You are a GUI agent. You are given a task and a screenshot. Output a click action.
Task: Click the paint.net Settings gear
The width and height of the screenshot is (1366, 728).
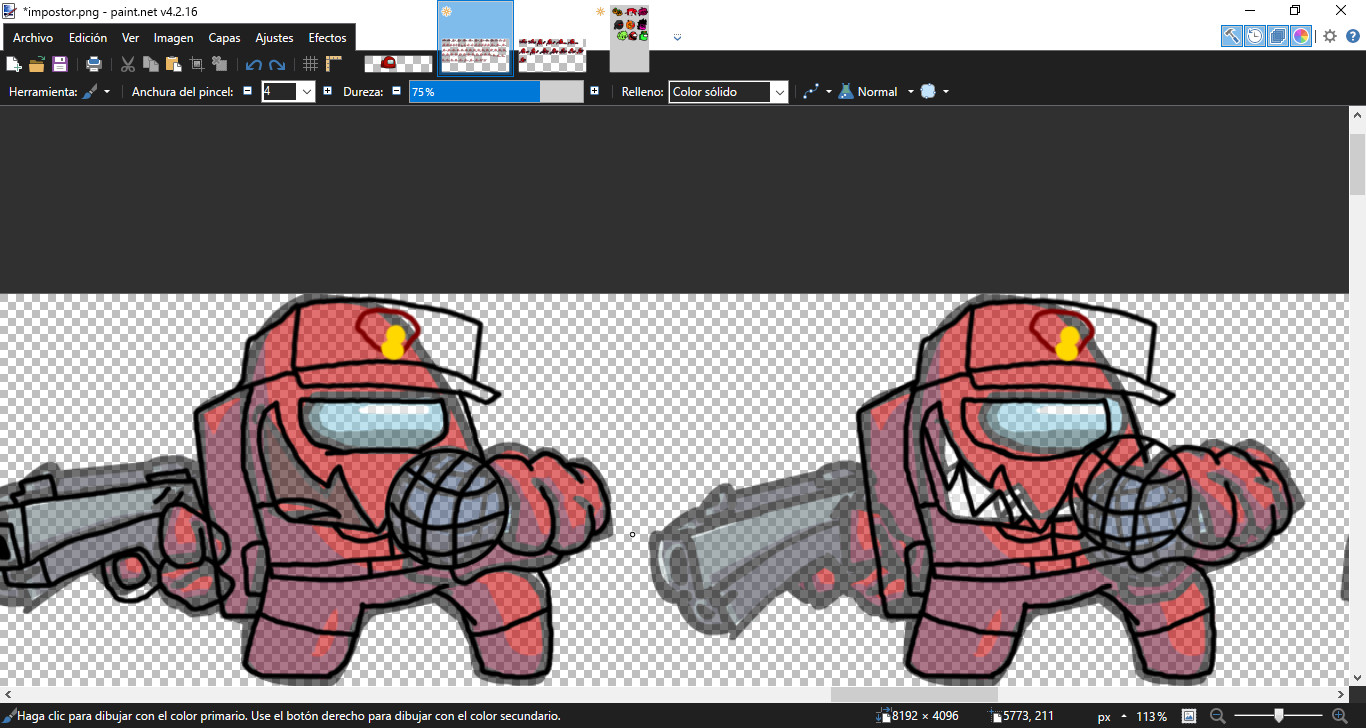(1329, 36)
